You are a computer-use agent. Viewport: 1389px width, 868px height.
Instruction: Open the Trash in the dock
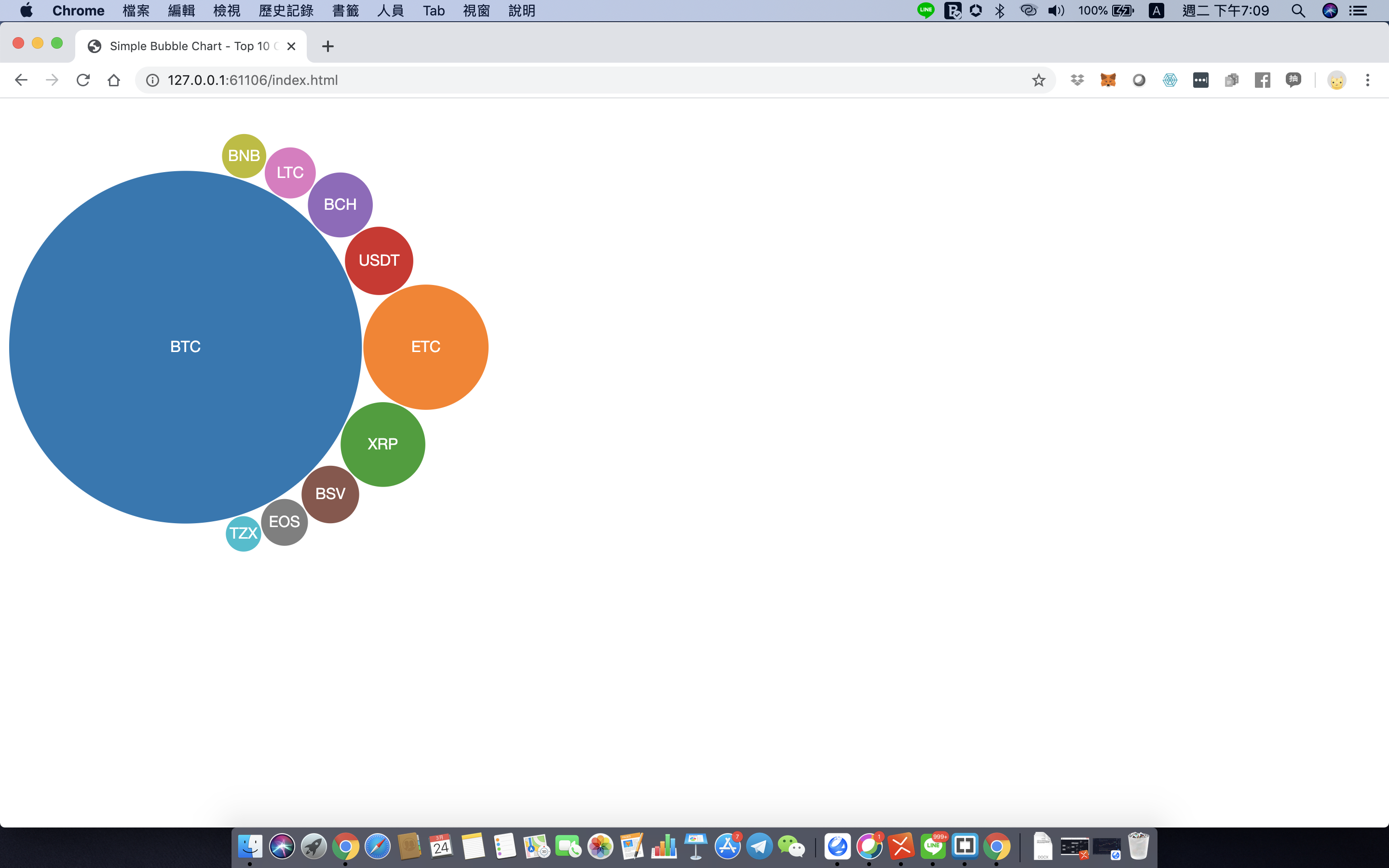coord(1139,846)
